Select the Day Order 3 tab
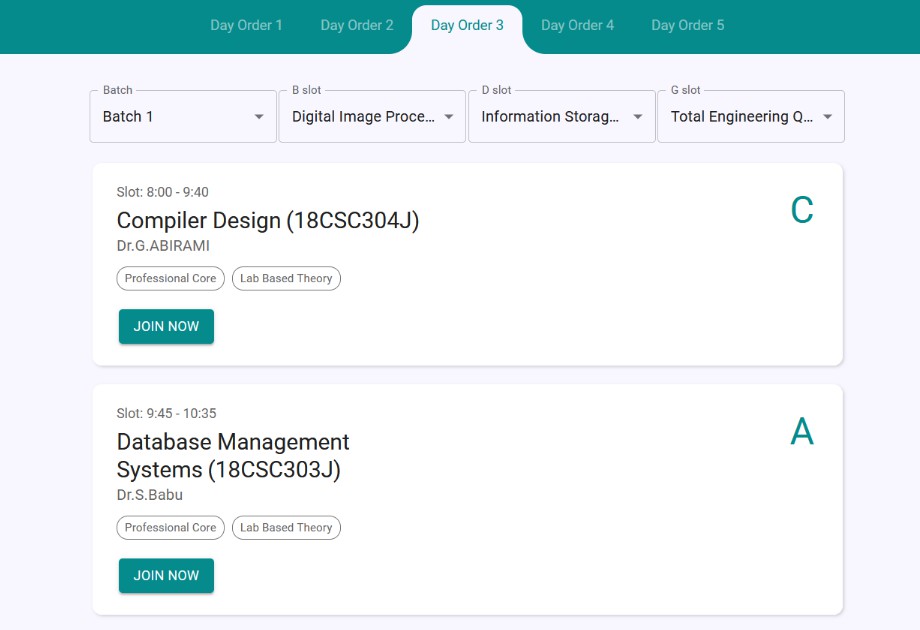This screenshot has height=630, width=920. [467, 25]
